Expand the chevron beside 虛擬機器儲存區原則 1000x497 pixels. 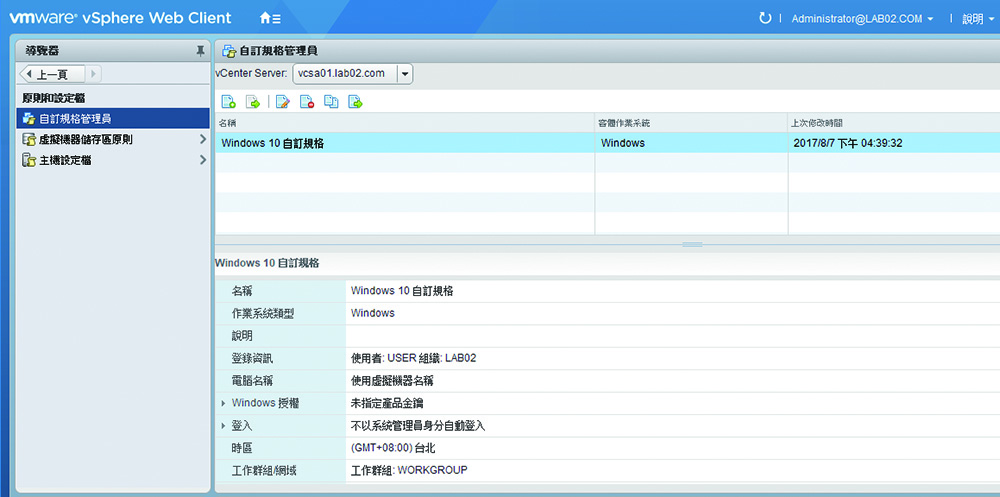point(203,139)
